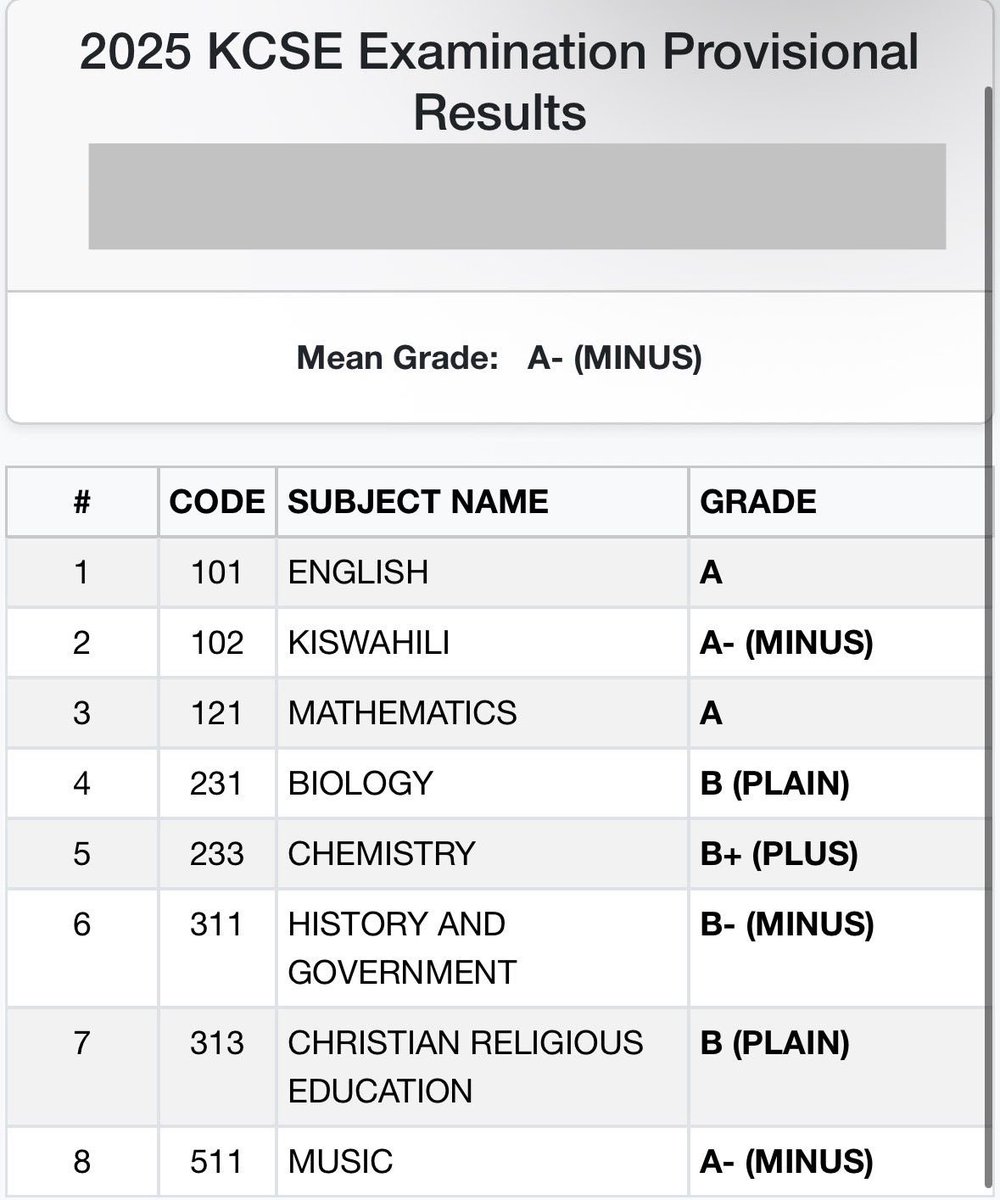Click the grey redacted candidate details box
Viewport: 1000px width, 1200px height.
pyautogui.click(x=517, y=196)
